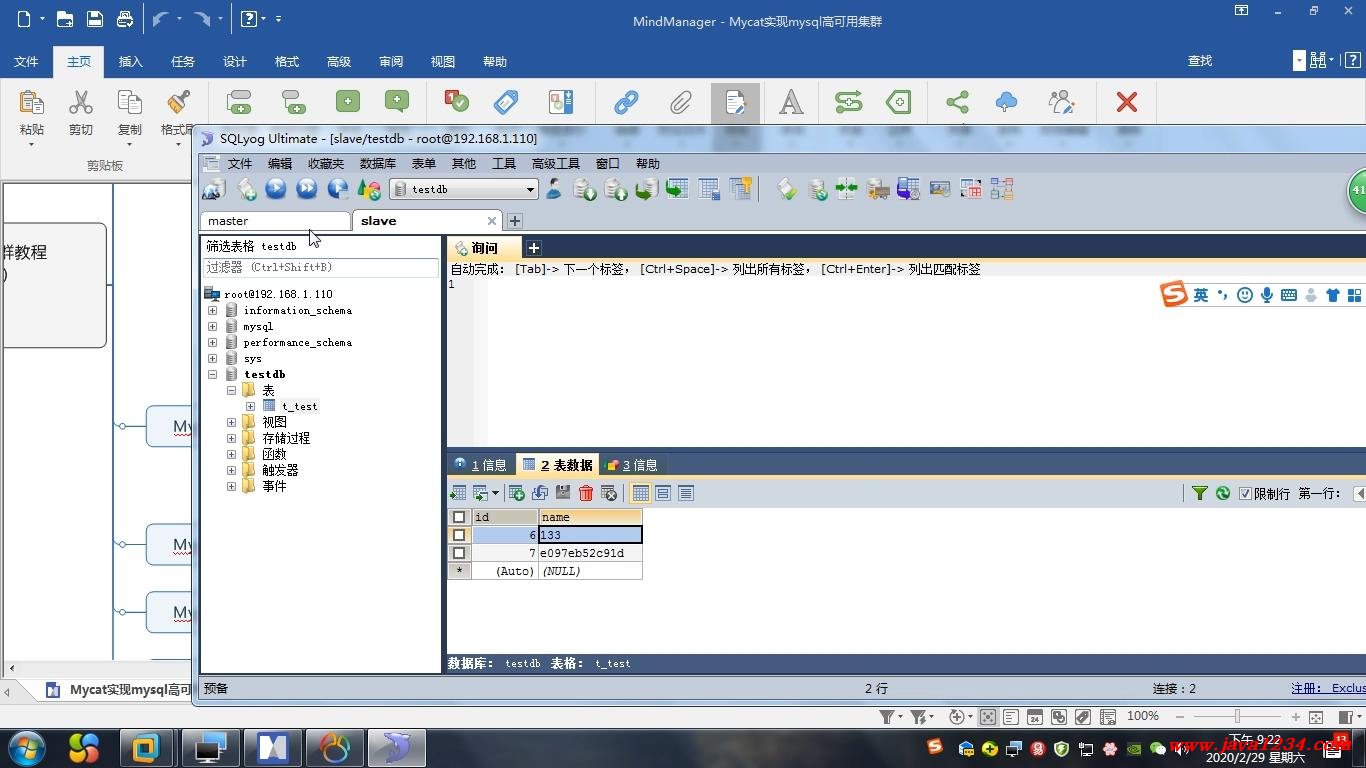Expand the sys database node
This screenshot has height=768, width=1366.
[x=212, y=358]
